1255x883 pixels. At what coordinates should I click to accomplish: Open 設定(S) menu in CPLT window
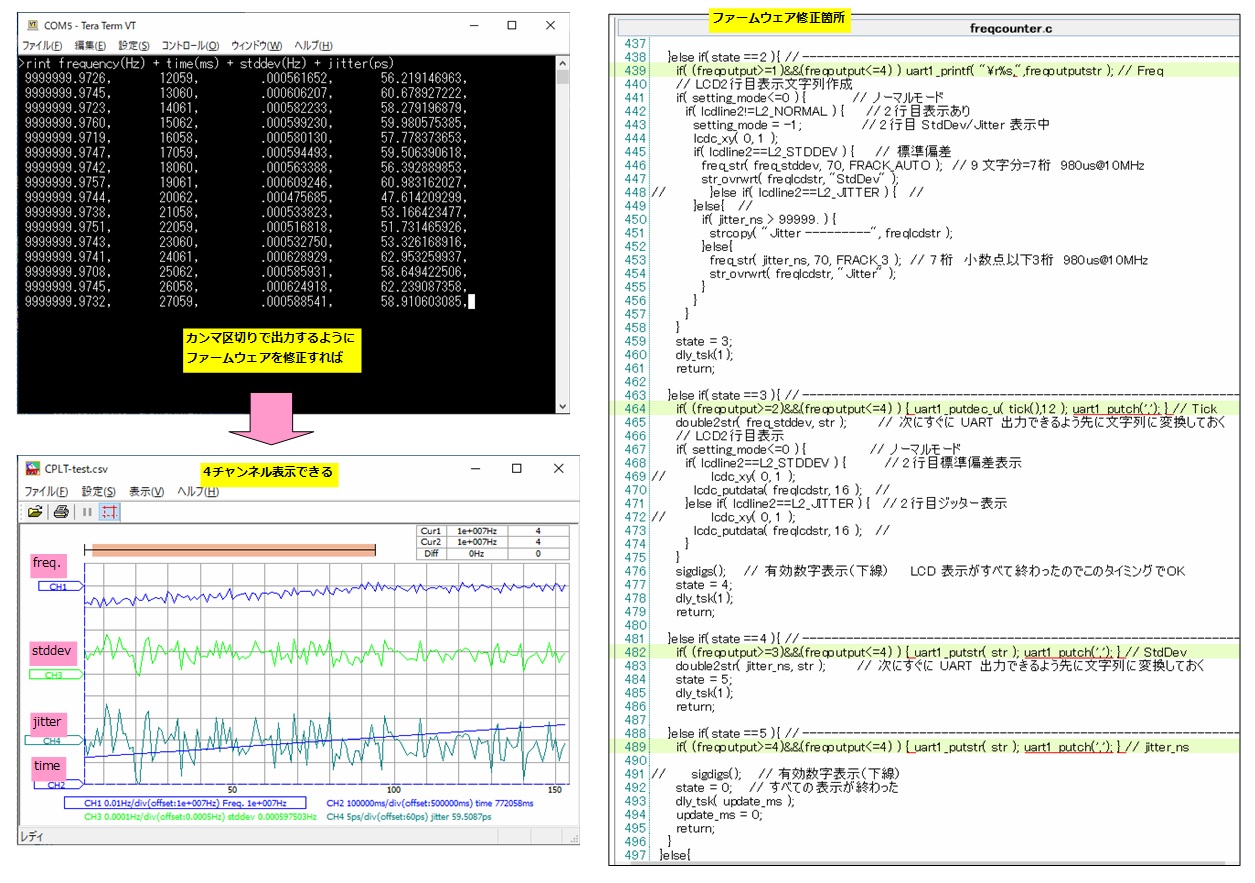click(x=99, y=491)
